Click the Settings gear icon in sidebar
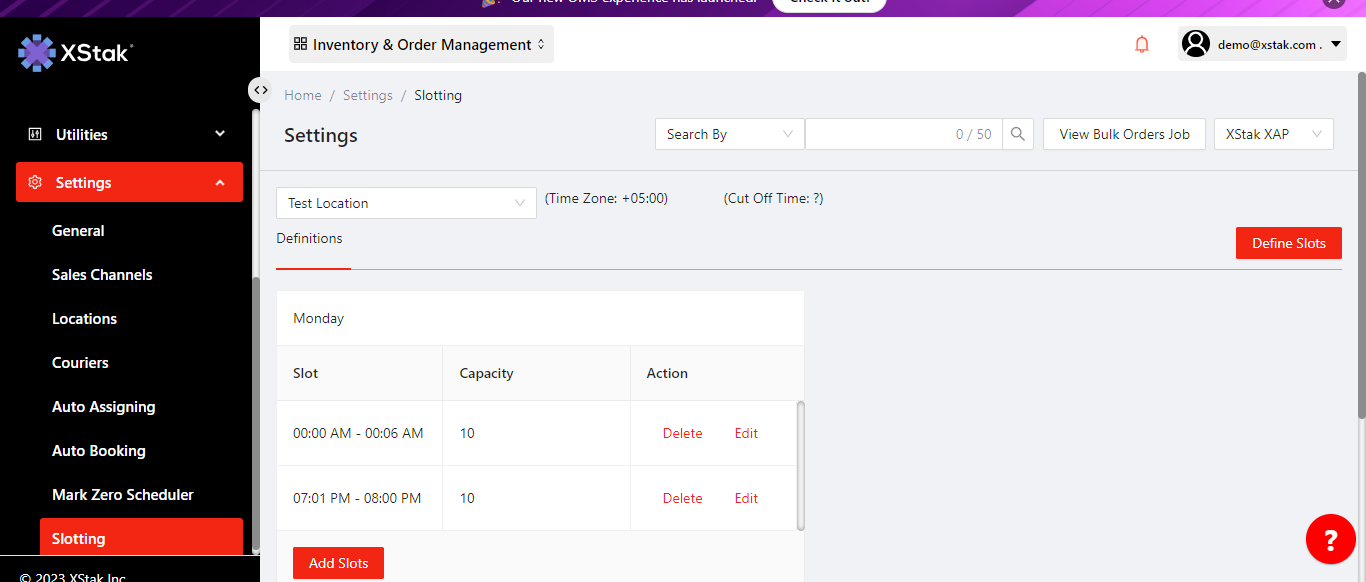Viewport: 1366px width, 582px height. click(35, 182)
